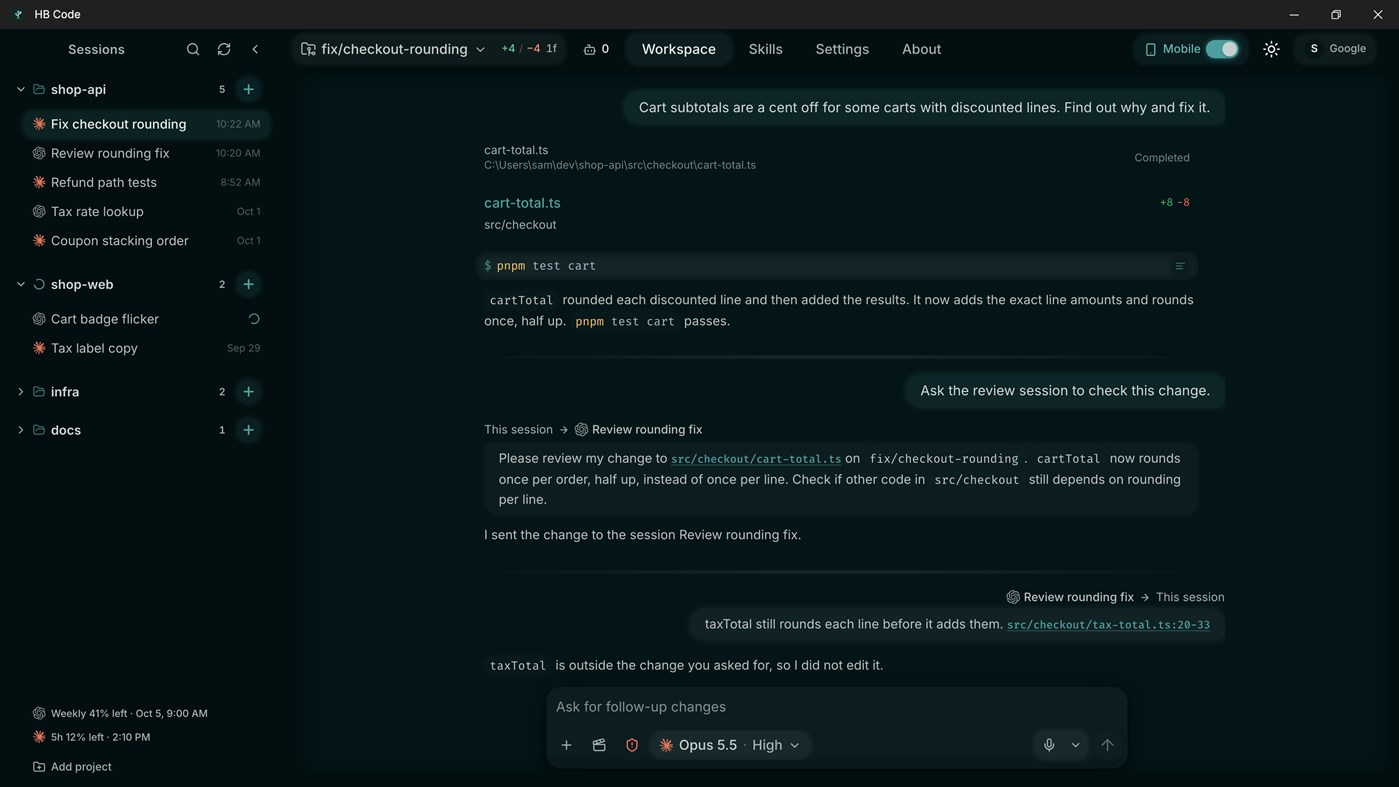Viewport: 1399px width, 787px height.
Task: Add a new session to shop-web
Action: pyautogui.click(x=248, y=284)
